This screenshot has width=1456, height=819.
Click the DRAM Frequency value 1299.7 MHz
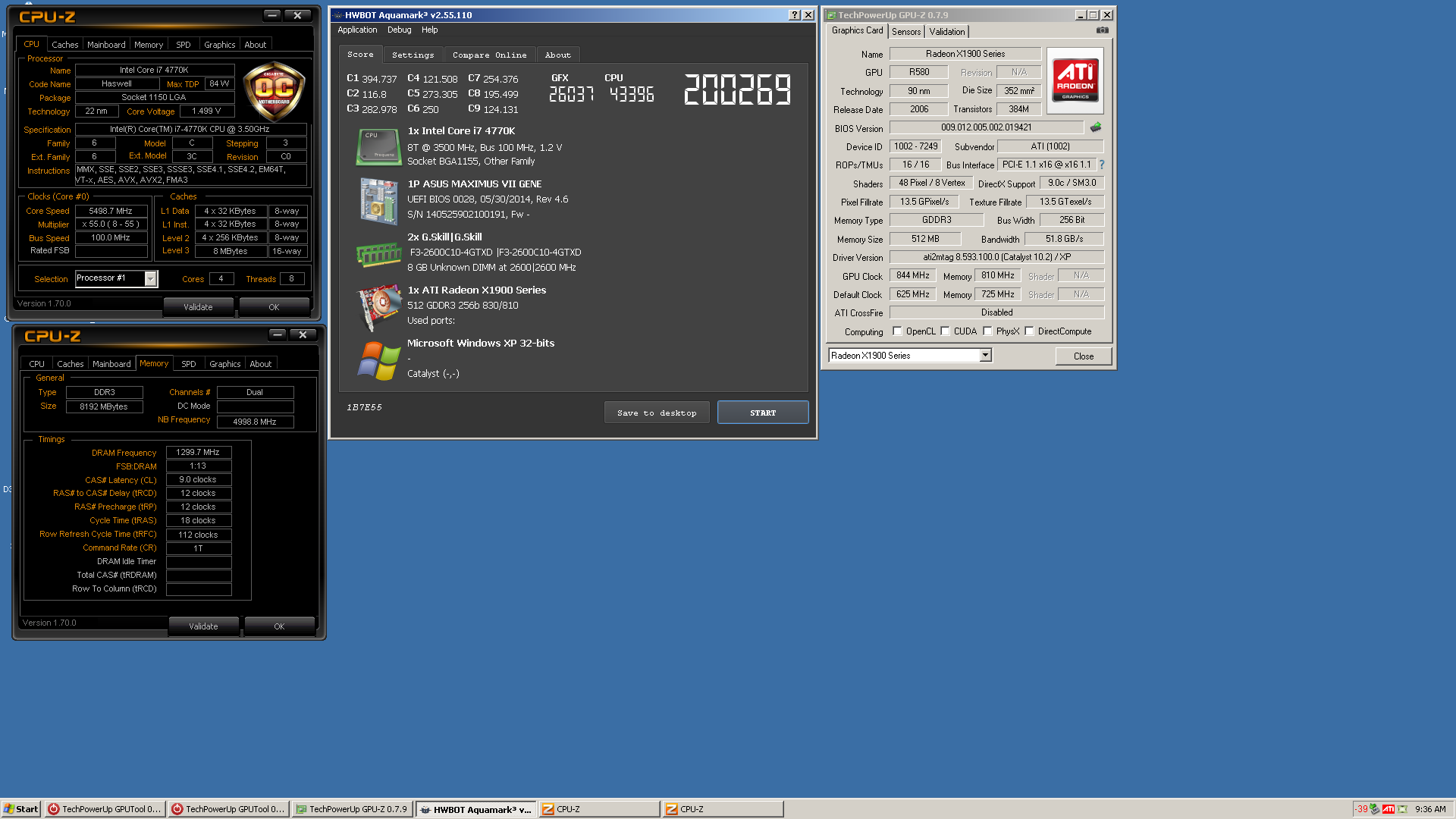[x=199, y=452]
